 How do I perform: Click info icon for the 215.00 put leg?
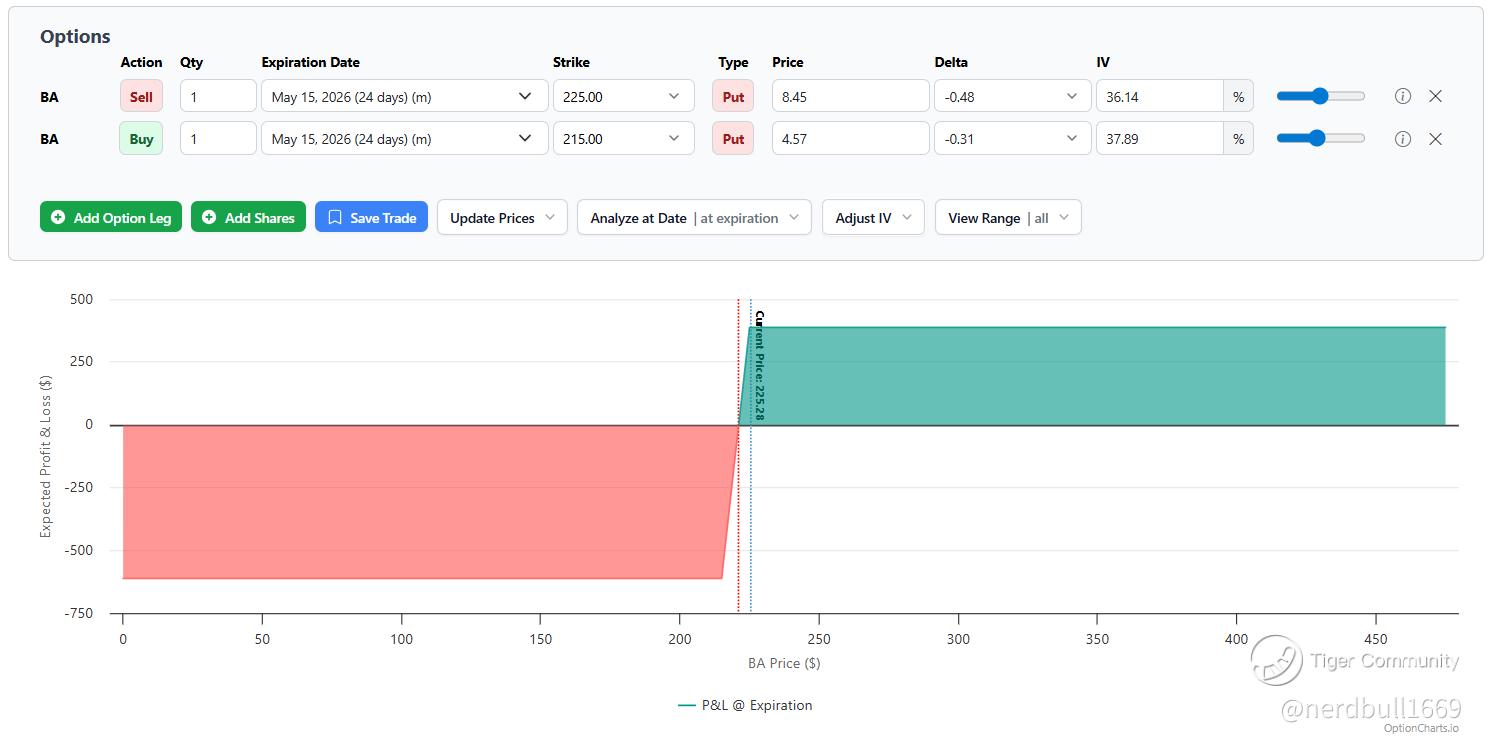(x=1402, y=139)
